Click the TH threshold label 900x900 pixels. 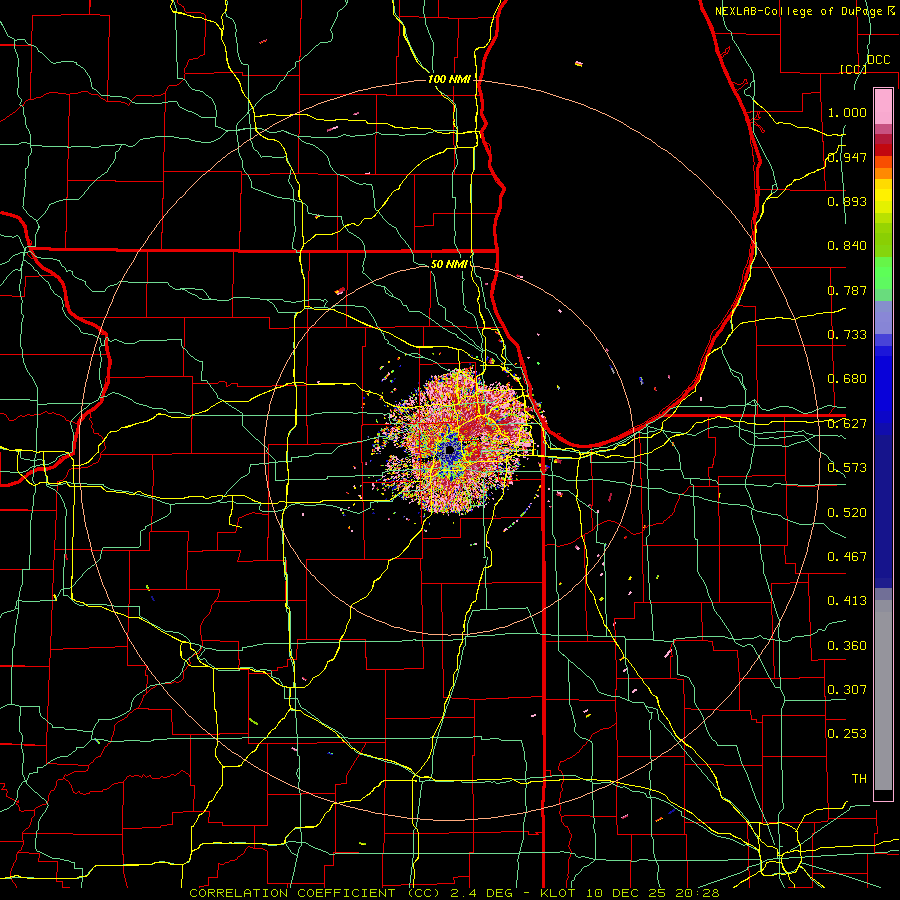point(859,779)
